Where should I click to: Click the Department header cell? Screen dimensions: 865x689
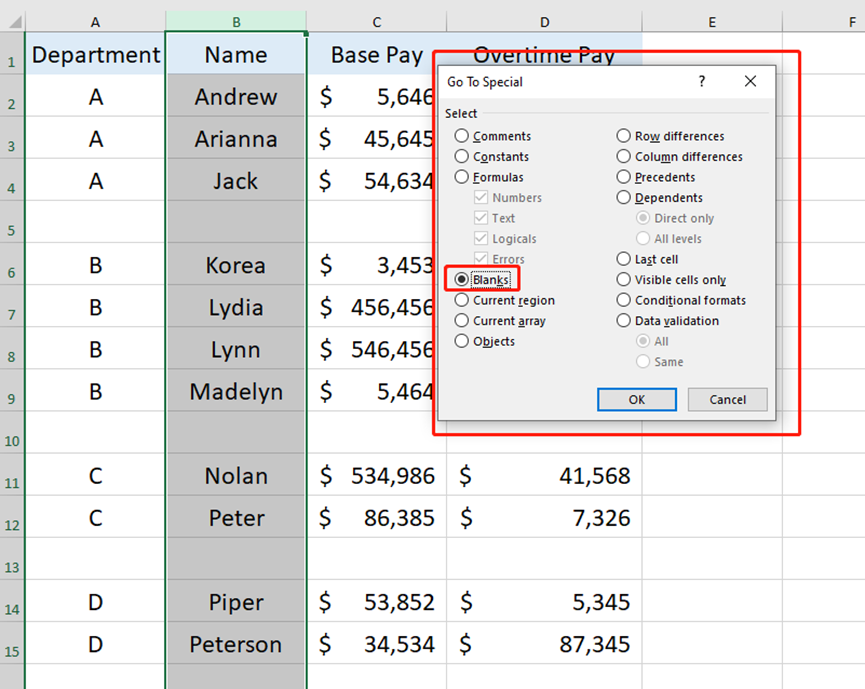[95, 54]
